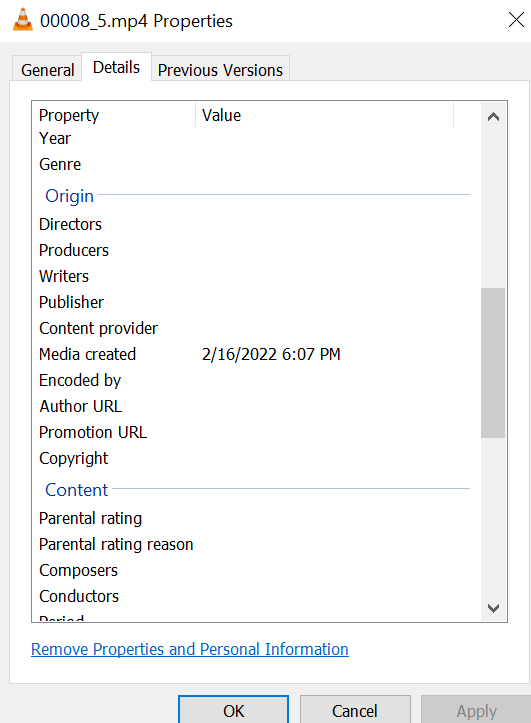Click the vertical scrollbar thumb
This screenshot has width=531, height=723.
pyautogui.click(x=493, y=362)
